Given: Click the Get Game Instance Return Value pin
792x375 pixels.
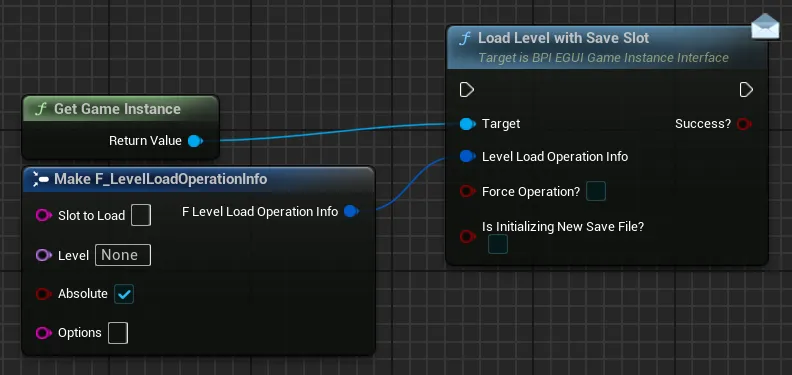Looking at the screenshot, I should tap(195, 141).
